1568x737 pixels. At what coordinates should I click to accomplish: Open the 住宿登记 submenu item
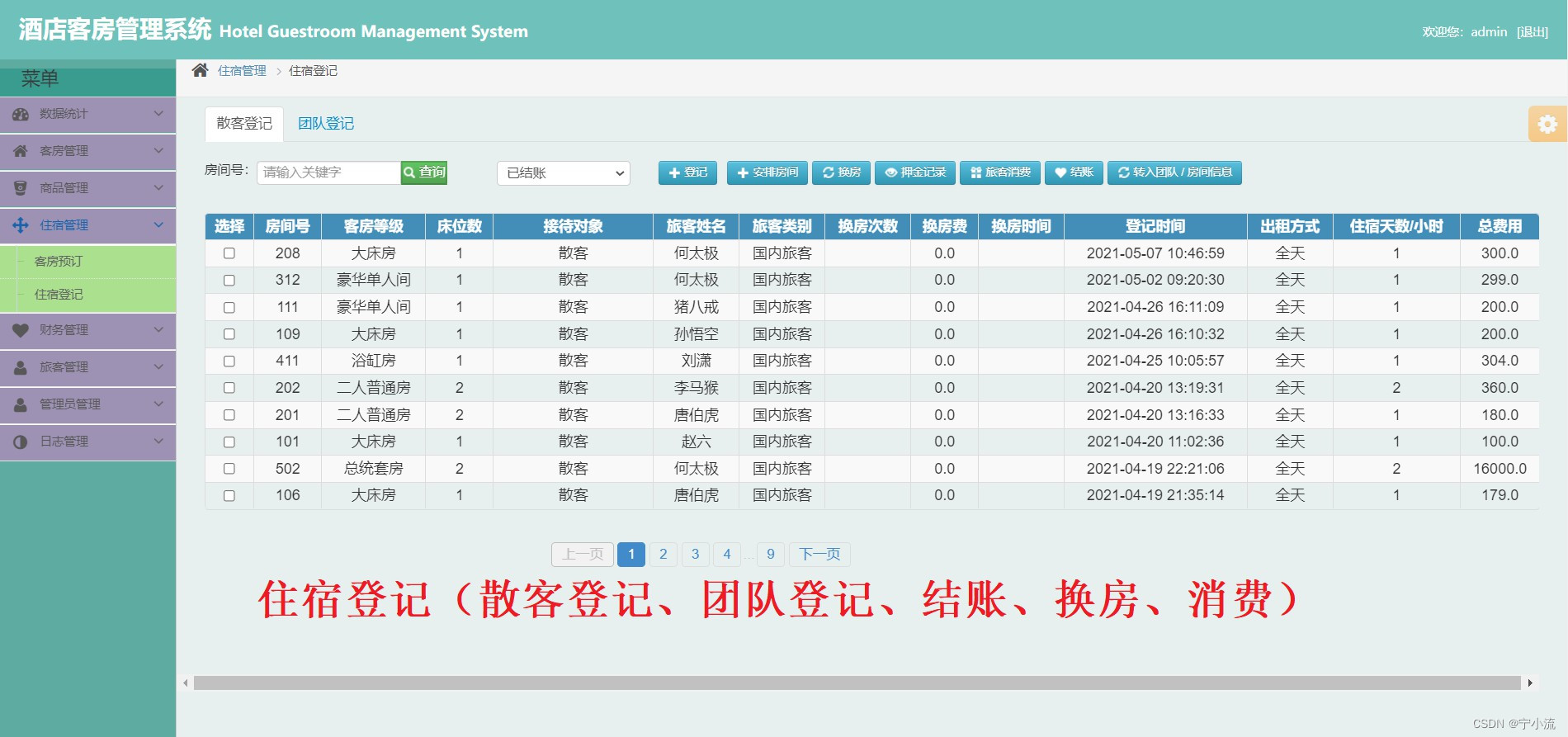[59, 295]
